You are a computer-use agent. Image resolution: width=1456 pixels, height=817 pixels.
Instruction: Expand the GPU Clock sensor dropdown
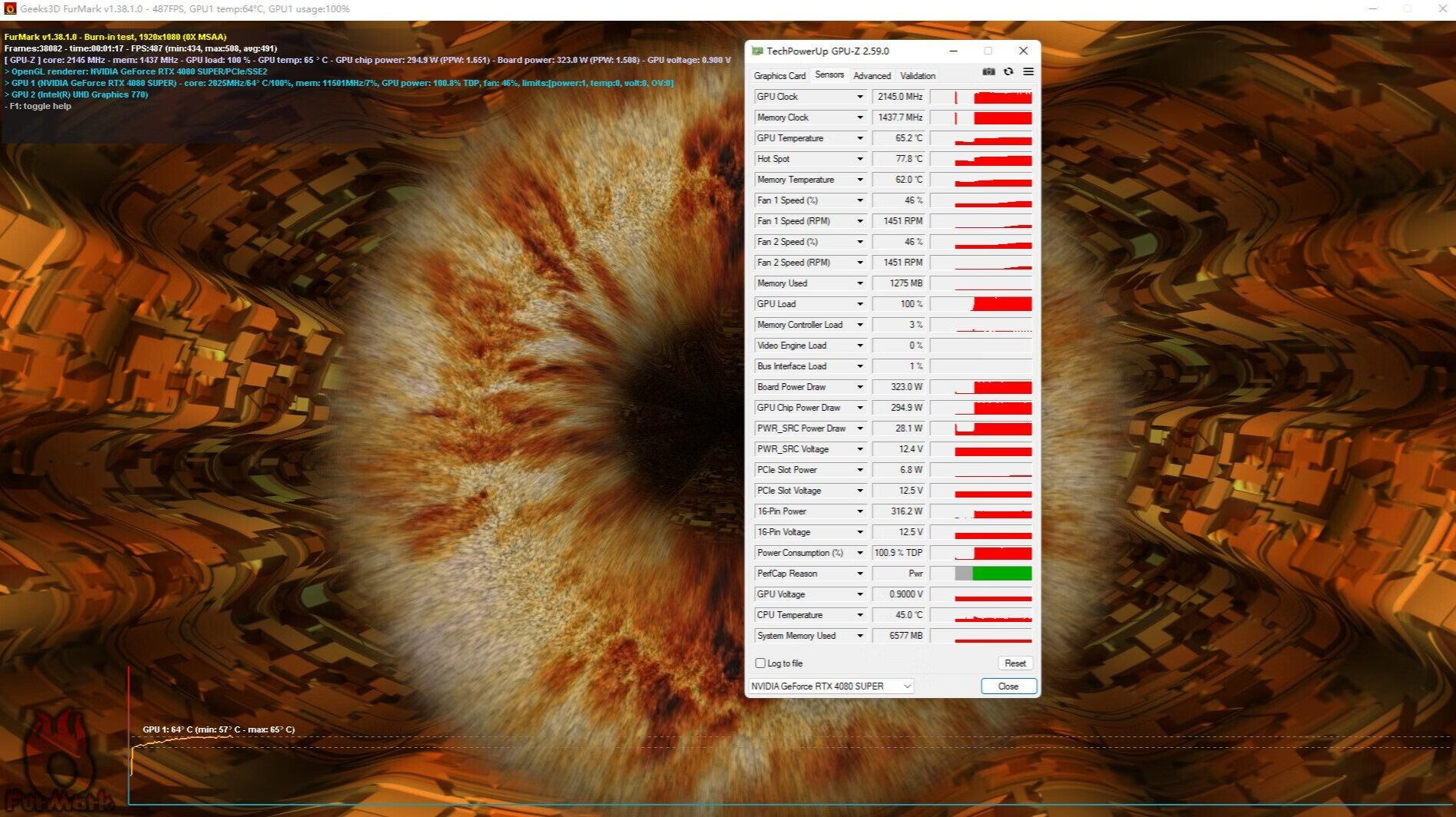coord(860,97)
